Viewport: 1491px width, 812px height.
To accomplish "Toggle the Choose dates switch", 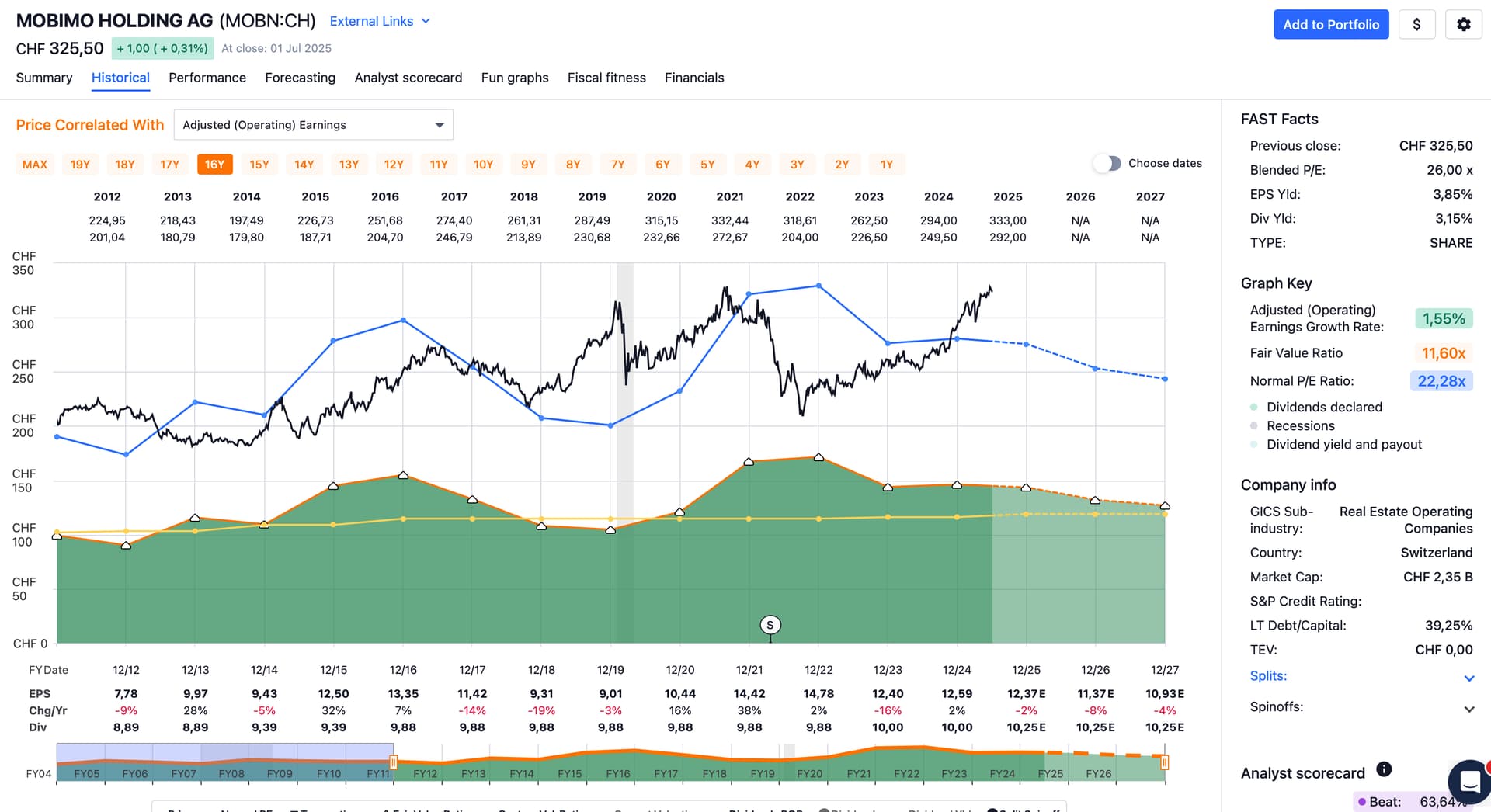I will (1107, 163).
